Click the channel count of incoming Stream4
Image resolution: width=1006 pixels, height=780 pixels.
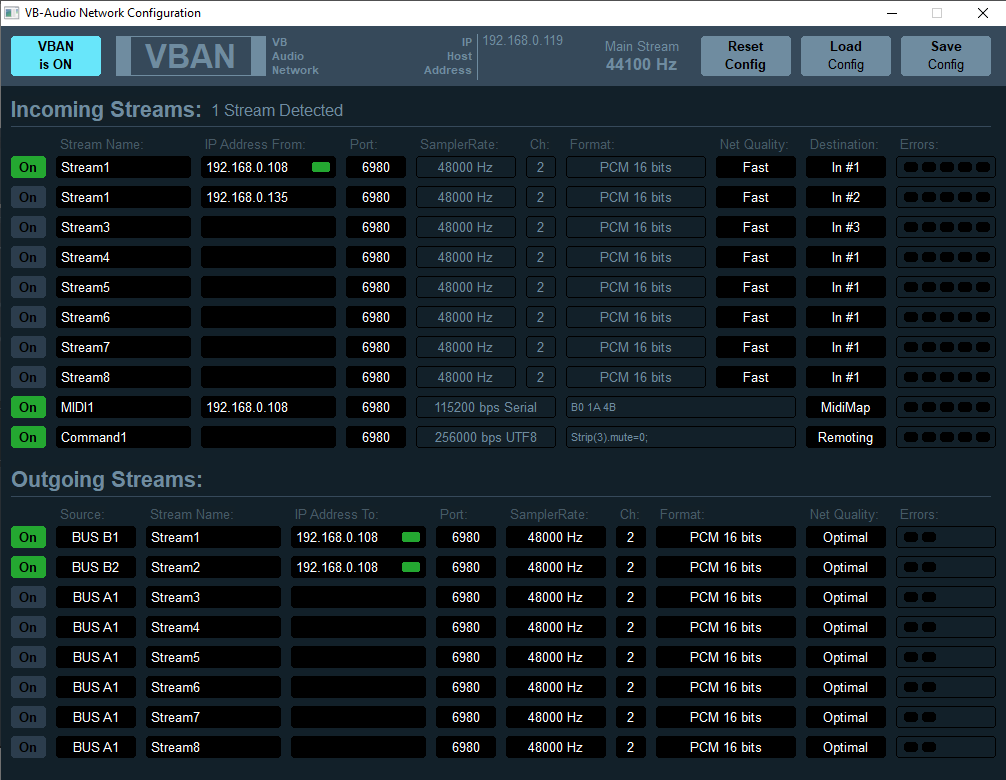[540, 257]
